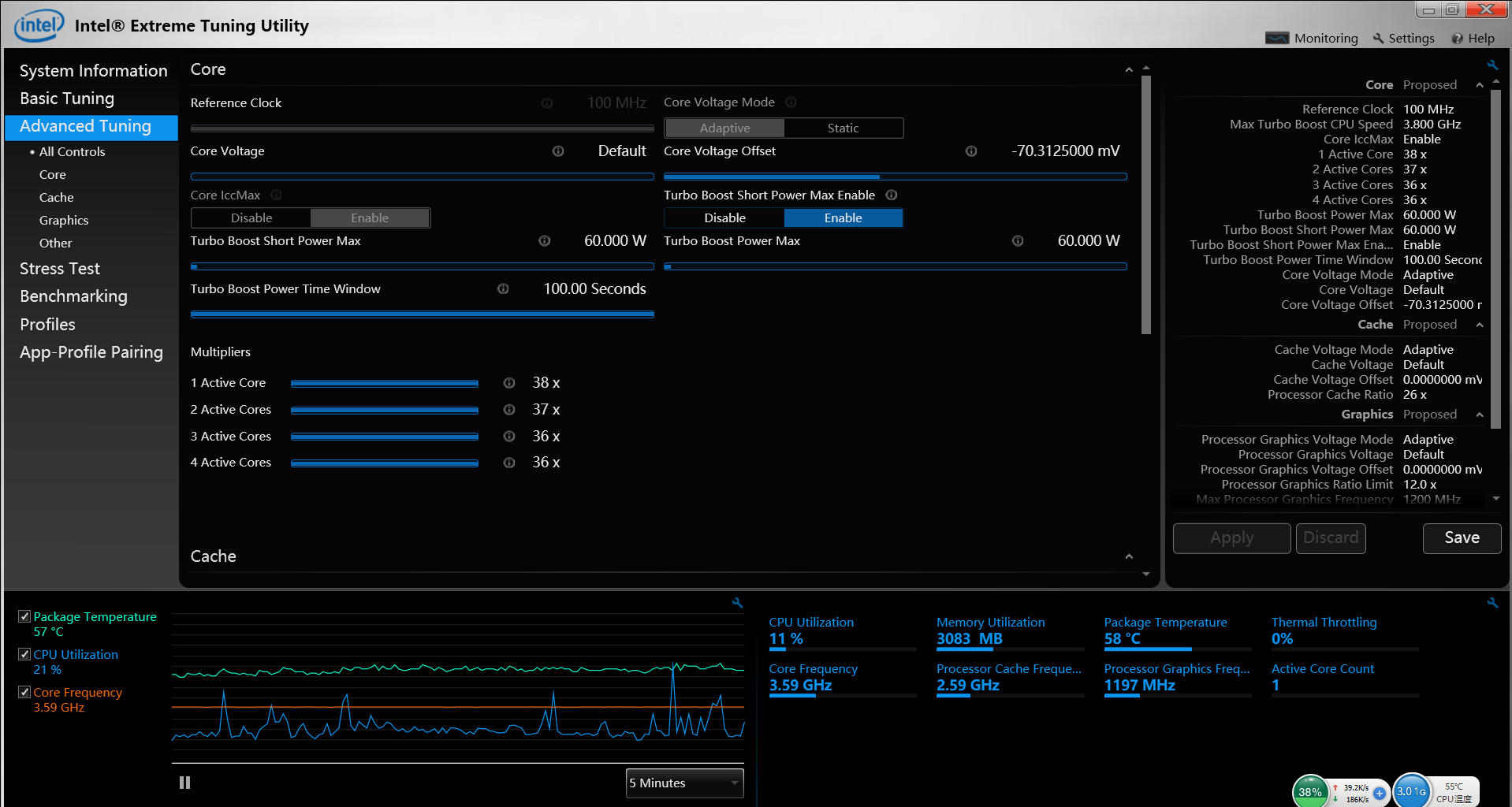Open Profiles section
The width and height of the screenshot is (1512, 807).
pyautogui.click(x=47, y=325)
